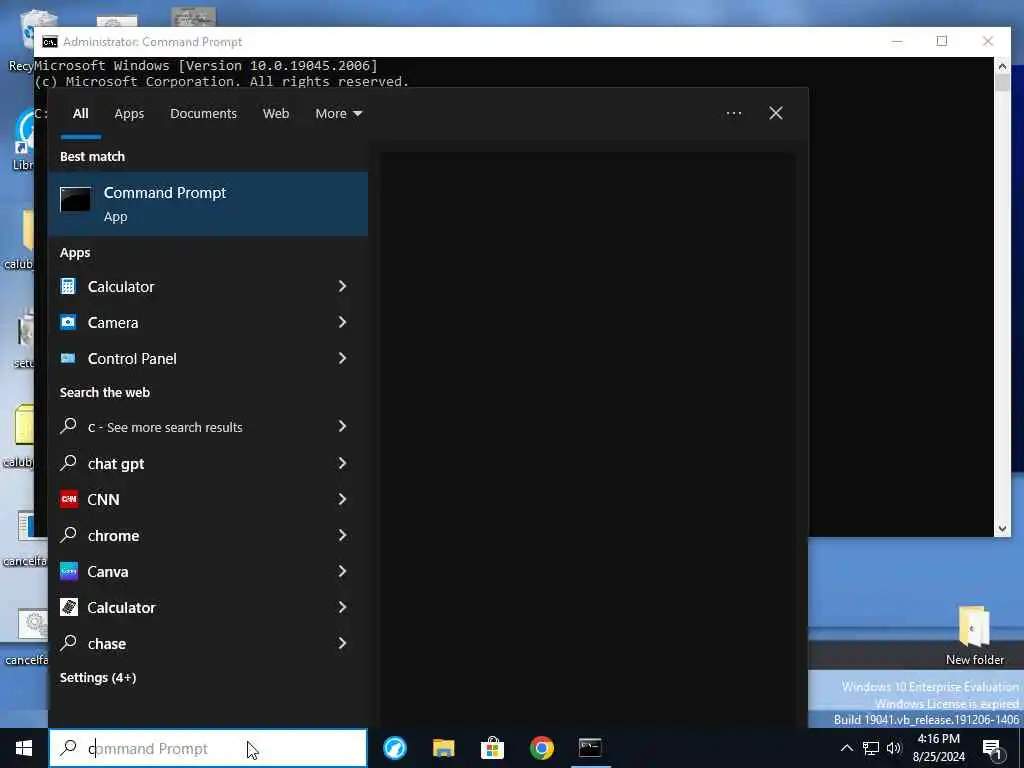Expand the chase suggestion arrow
The height and width of the screenshot is (768, 1024).
point(342,643)
